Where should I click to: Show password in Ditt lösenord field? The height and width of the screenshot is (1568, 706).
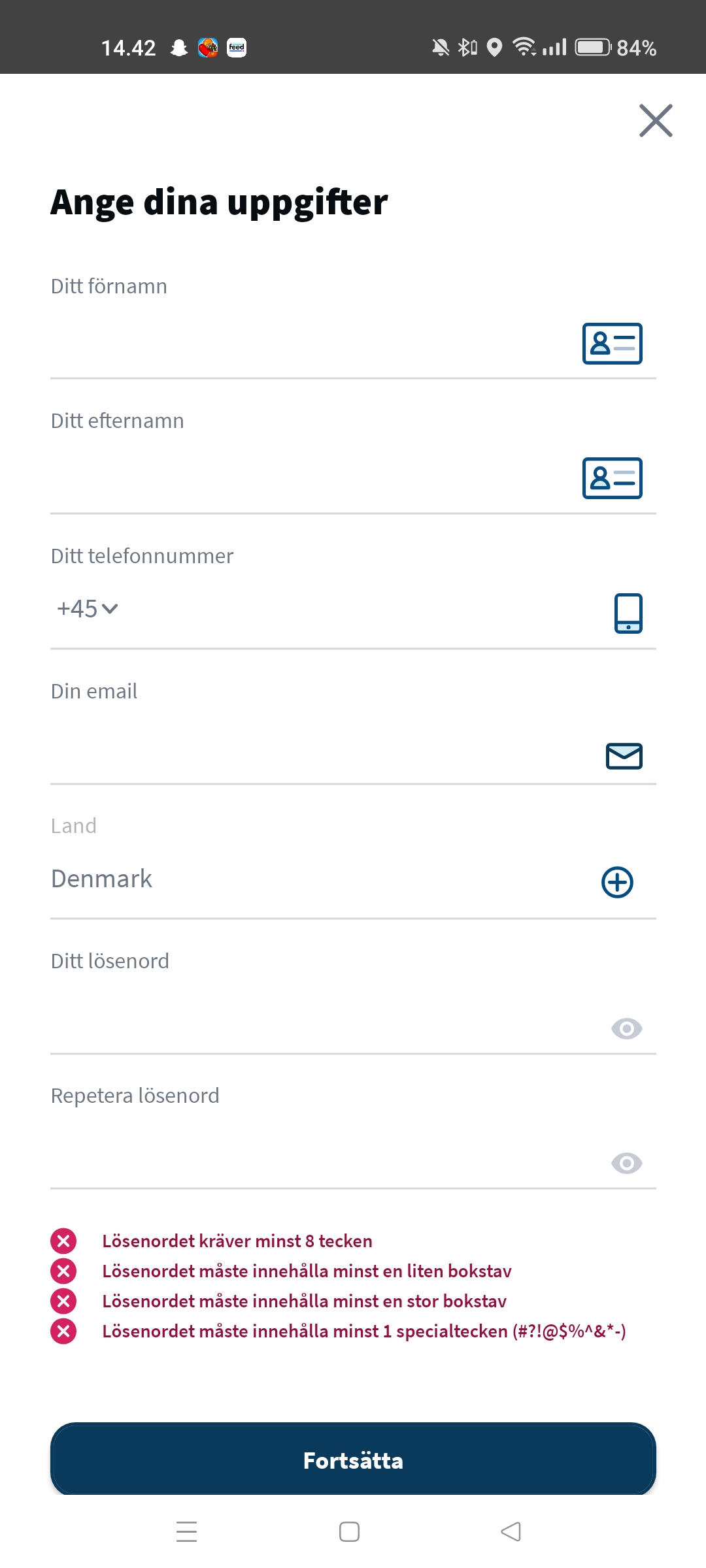626,1029
